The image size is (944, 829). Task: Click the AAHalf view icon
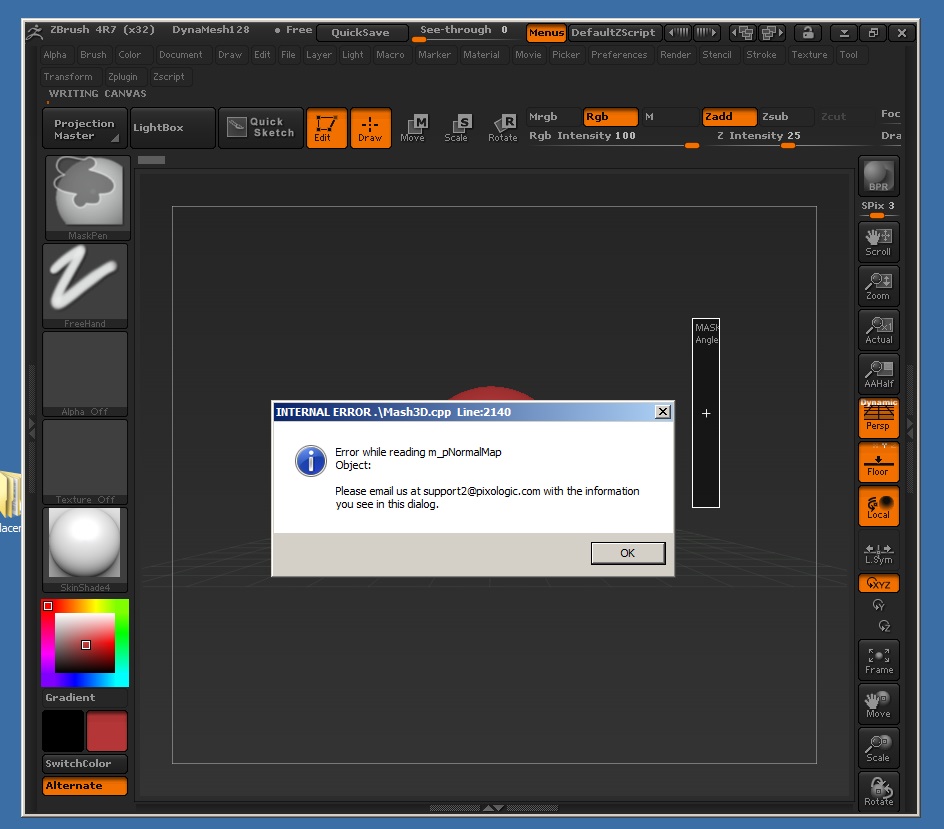(878, 374)
